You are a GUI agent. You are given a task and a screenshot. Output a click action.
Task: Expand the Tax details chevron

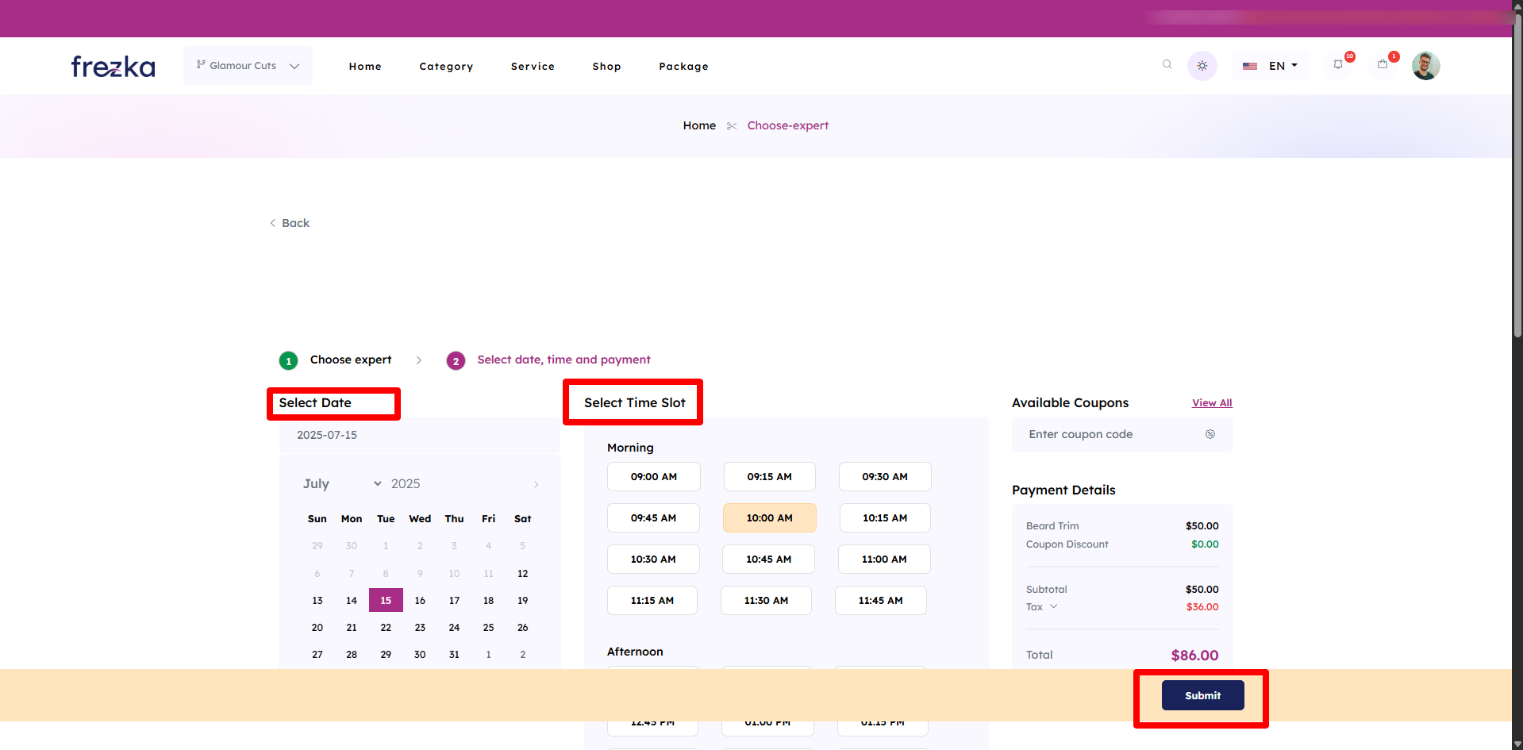[x=1053, y=607]
